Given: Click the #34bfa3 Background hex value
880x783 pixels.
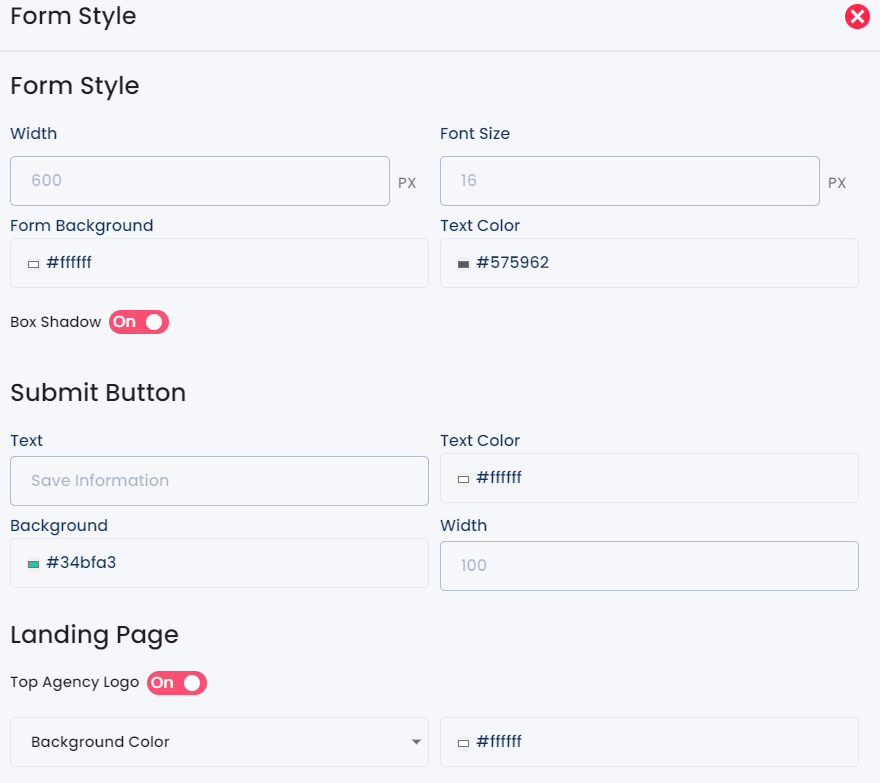Looking at the screenshot, I should click(81, 562).
